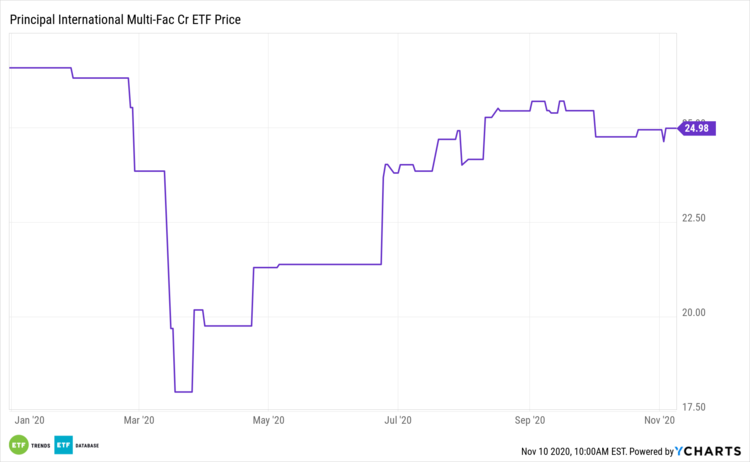This screenshot has height=462, width=750.
Task: Click the 22.50 y-axis value
Action: pos(694,218)
